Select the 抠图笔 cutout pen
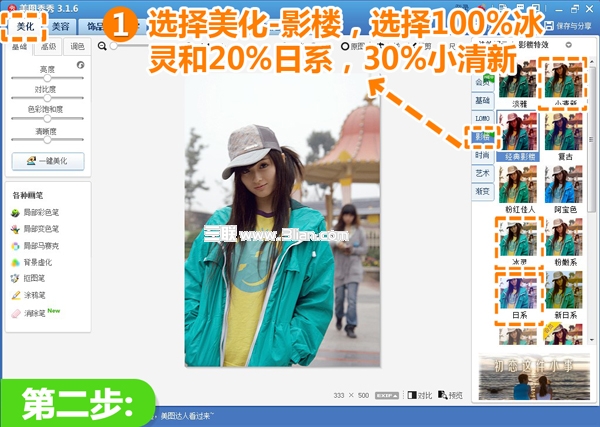This screenshot has height=427, width=600. click(x=28, y=278)
